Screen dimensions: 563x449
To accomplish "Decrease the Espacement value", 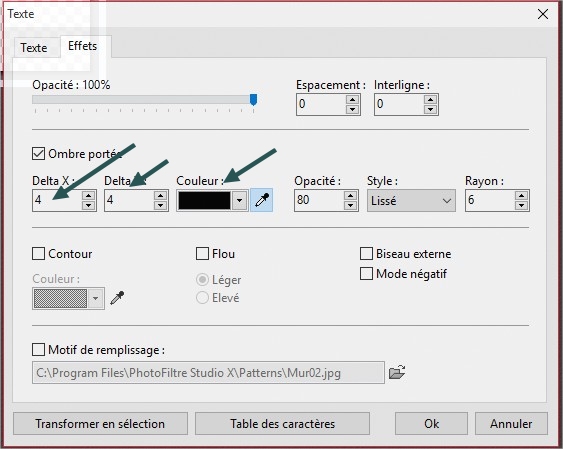I will (353, 109).
